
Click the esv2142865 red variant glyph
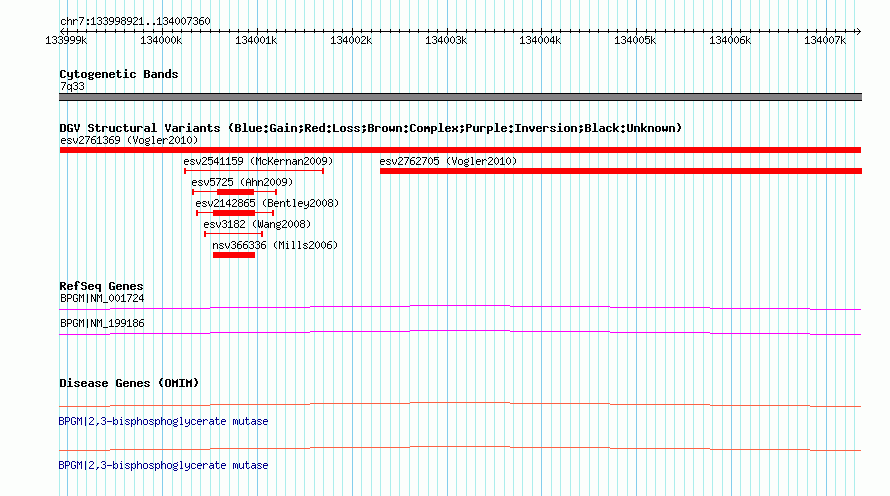point(235,213)
